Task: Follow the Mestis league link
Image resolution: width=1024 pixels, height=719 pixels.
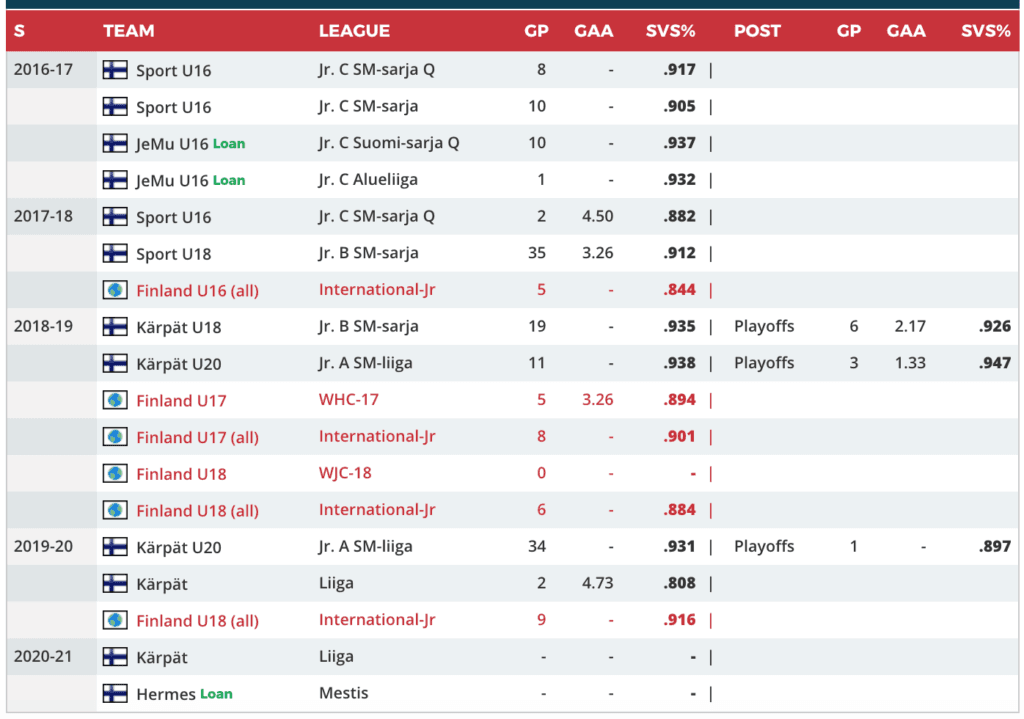Action: click(343, 693)
